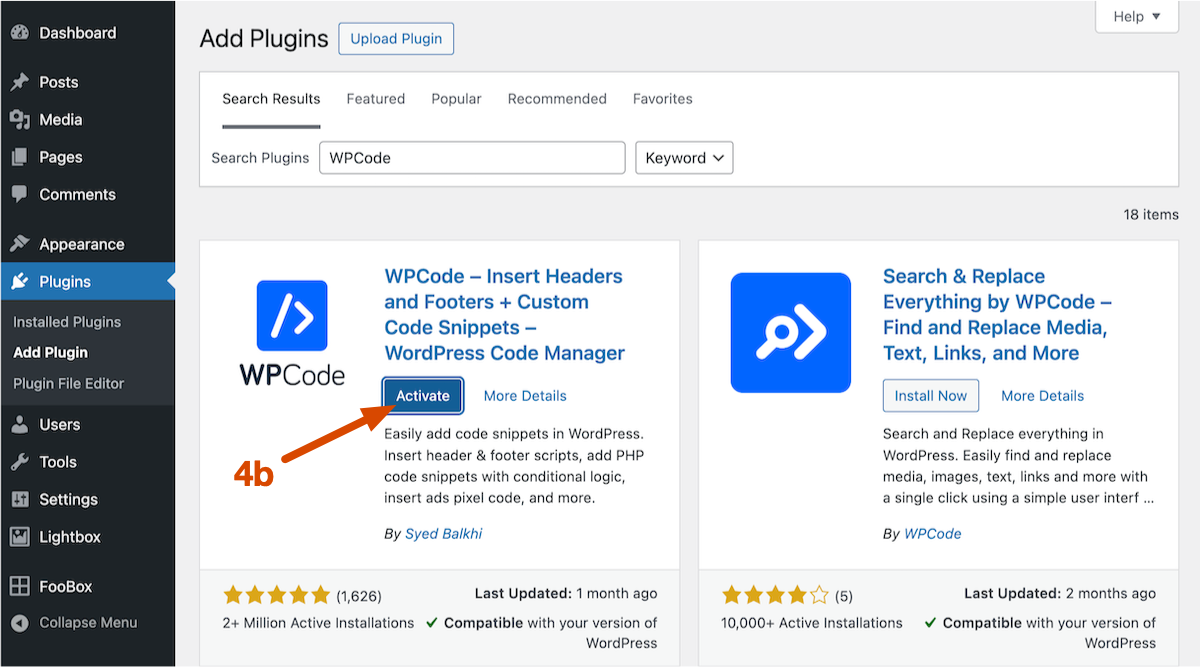Screen dimensions: 1201x667
Task: Open More Details for Search & Replace
Action: coord(1043,396)
